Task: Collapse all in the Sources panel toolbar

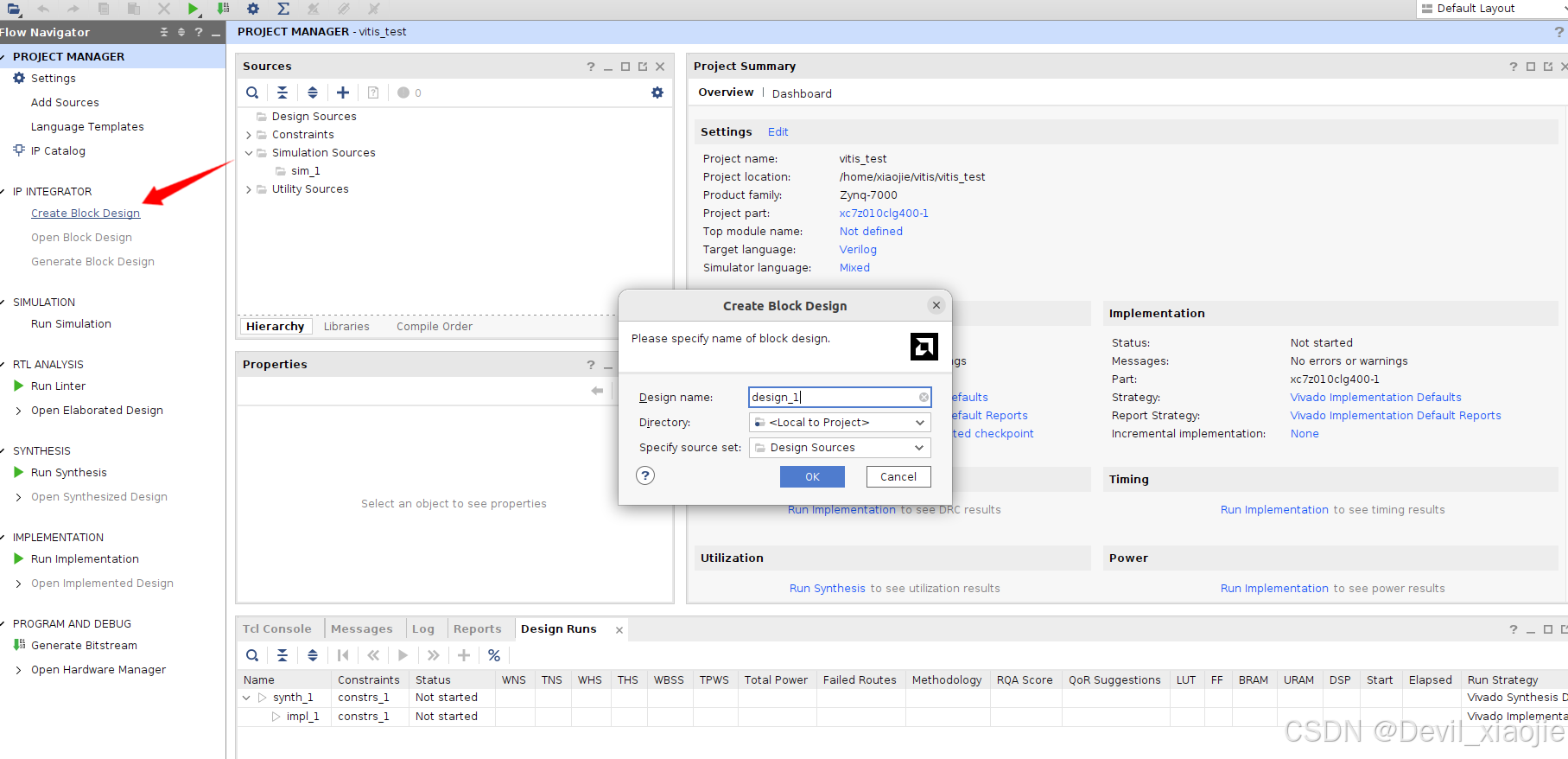Action: click(282, 92)
